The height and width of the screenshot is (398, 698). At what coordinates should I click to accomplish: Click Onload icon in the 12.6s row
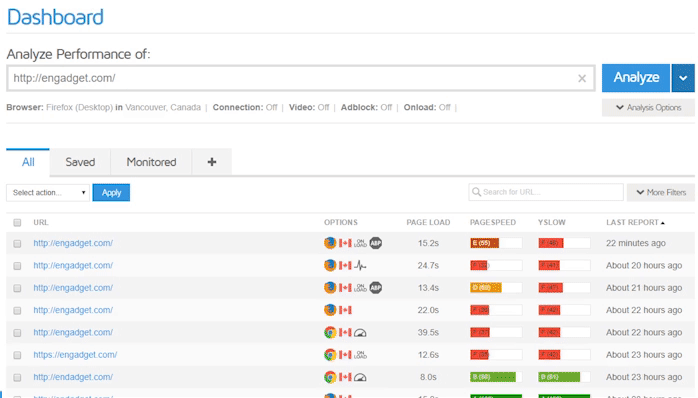[360, 355]
